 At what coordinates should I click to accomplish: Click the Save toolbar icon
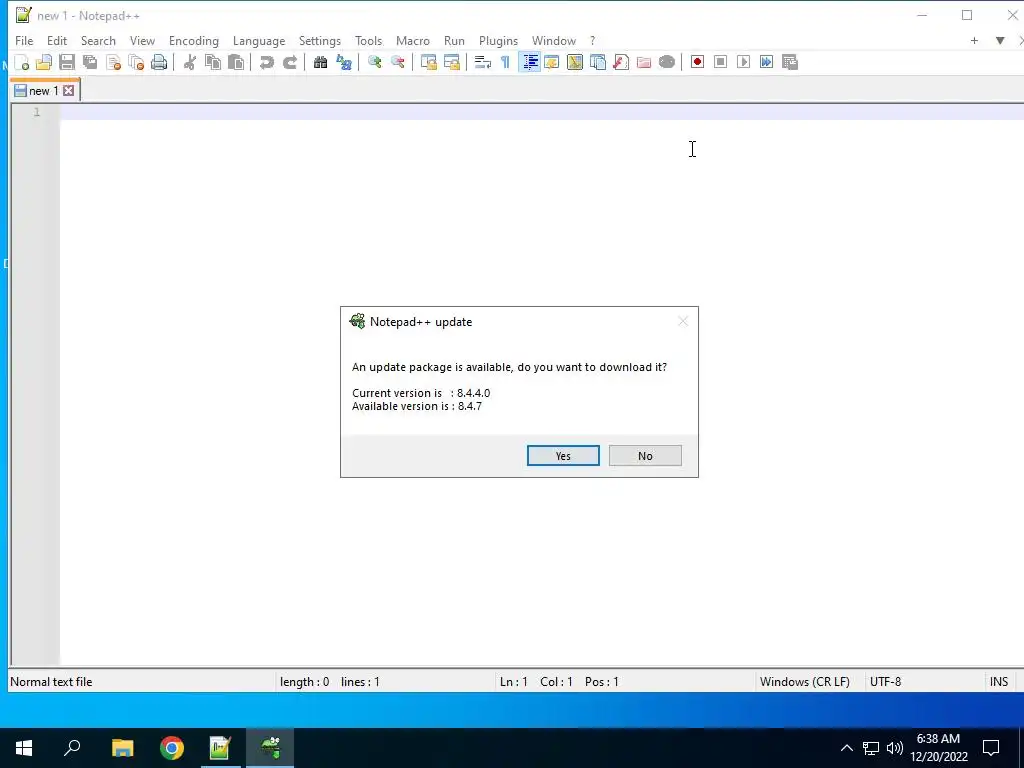pyautogui.click(x=67, y=62)
